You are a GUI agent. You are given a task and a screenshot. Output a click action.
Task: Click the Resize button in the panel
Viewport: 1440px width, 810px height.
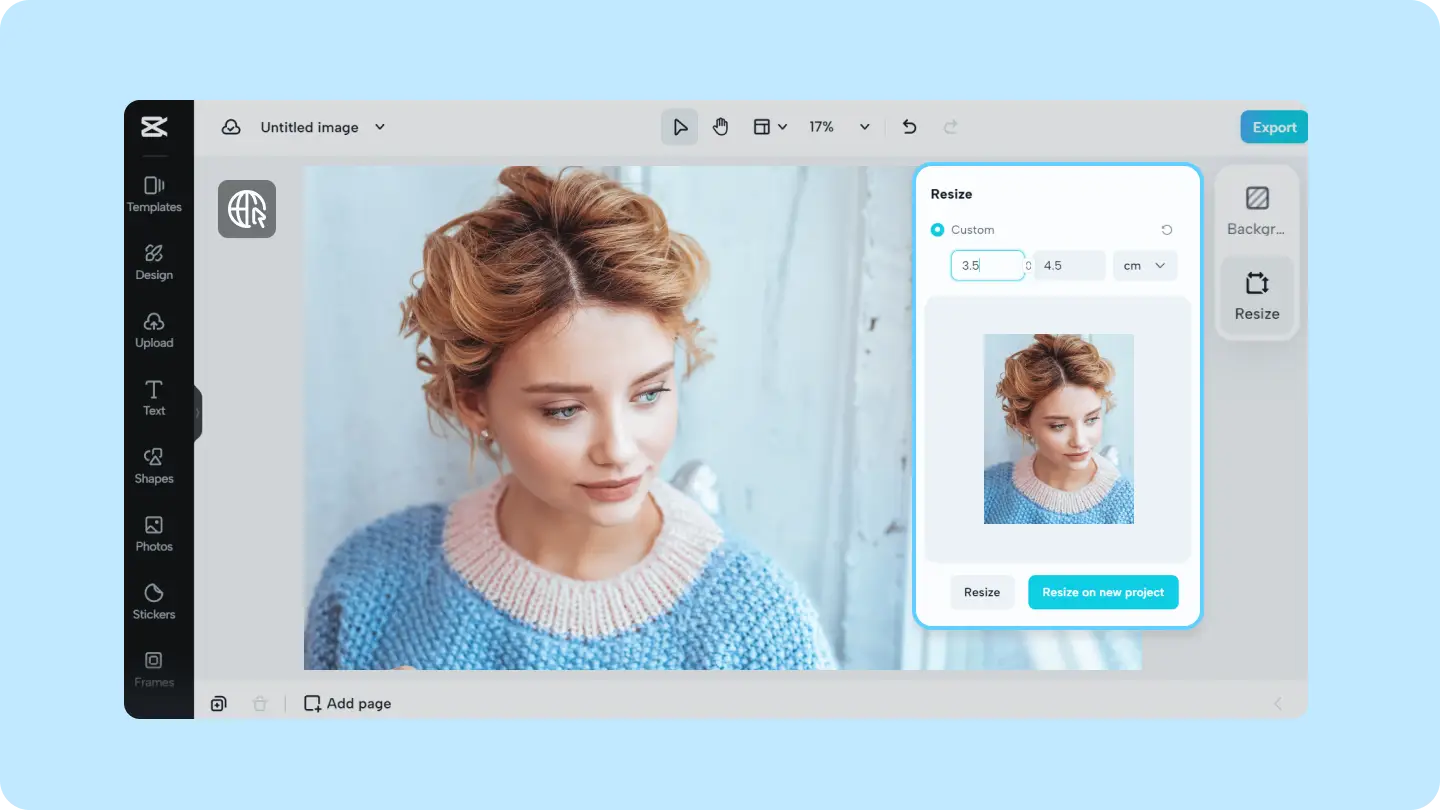[982, 592]
